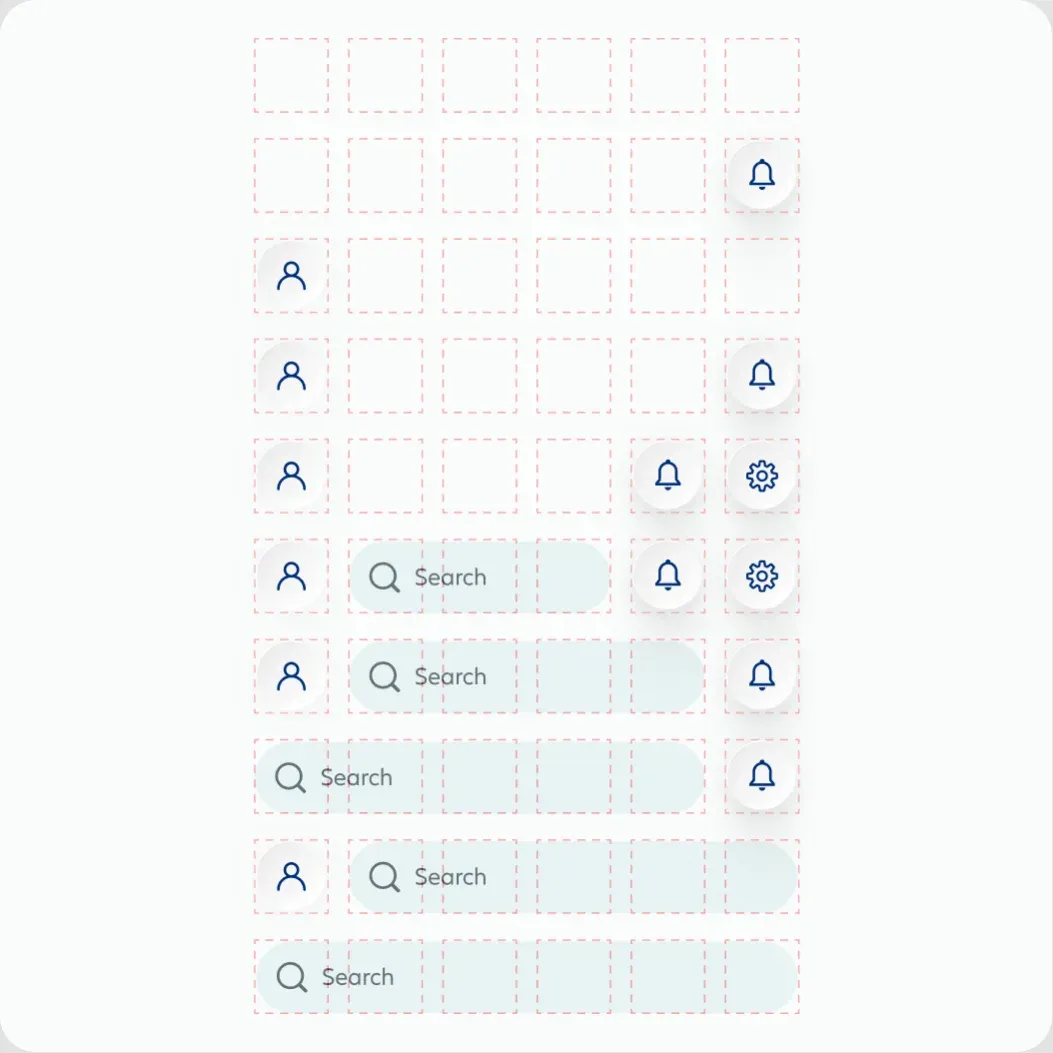
Task: Select the user icon in the row with user, search and bell only
Action: [x=291, y=676]
